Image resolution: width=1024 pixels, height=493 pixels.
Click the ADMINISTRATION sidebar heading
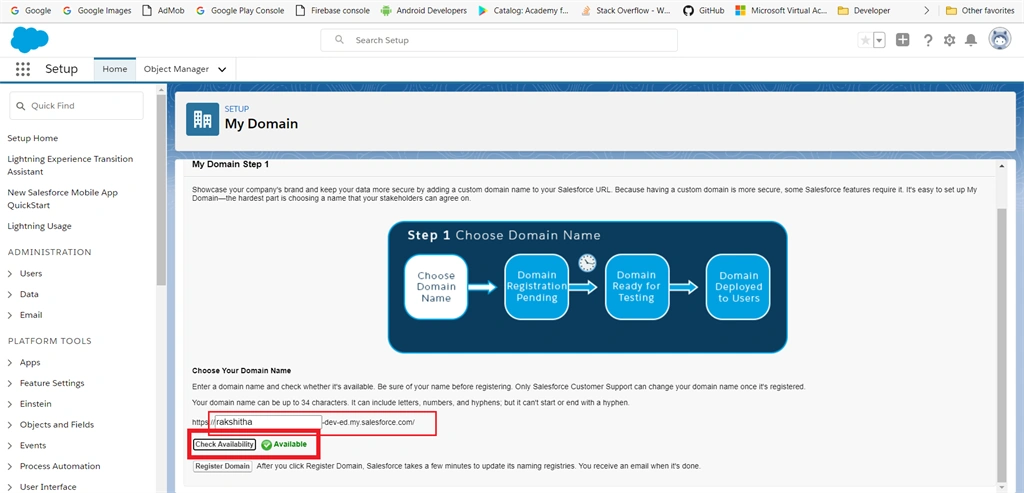pyautogui.click(x=50, y=252)
